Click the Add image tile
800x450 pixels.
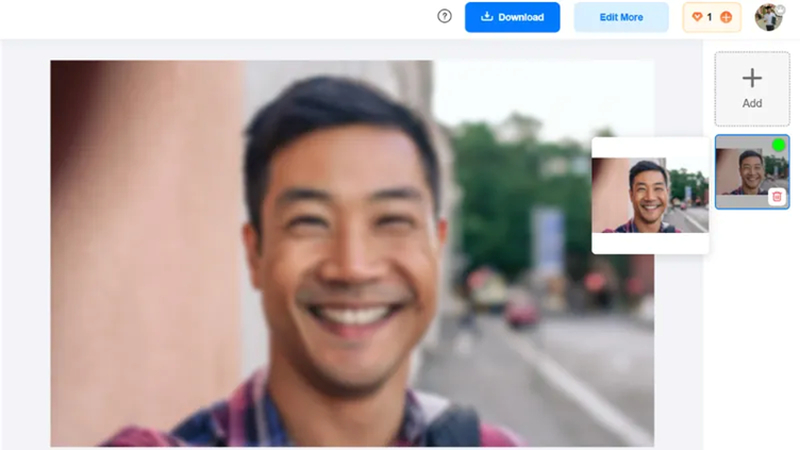coord(752,89)
